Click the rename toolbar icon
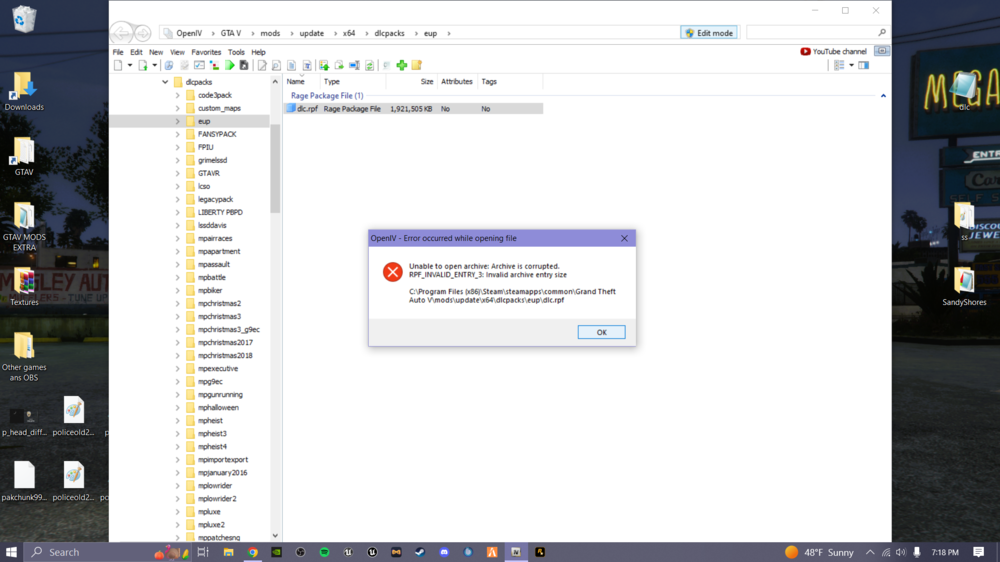1000x562 pixels. (354, 65)
